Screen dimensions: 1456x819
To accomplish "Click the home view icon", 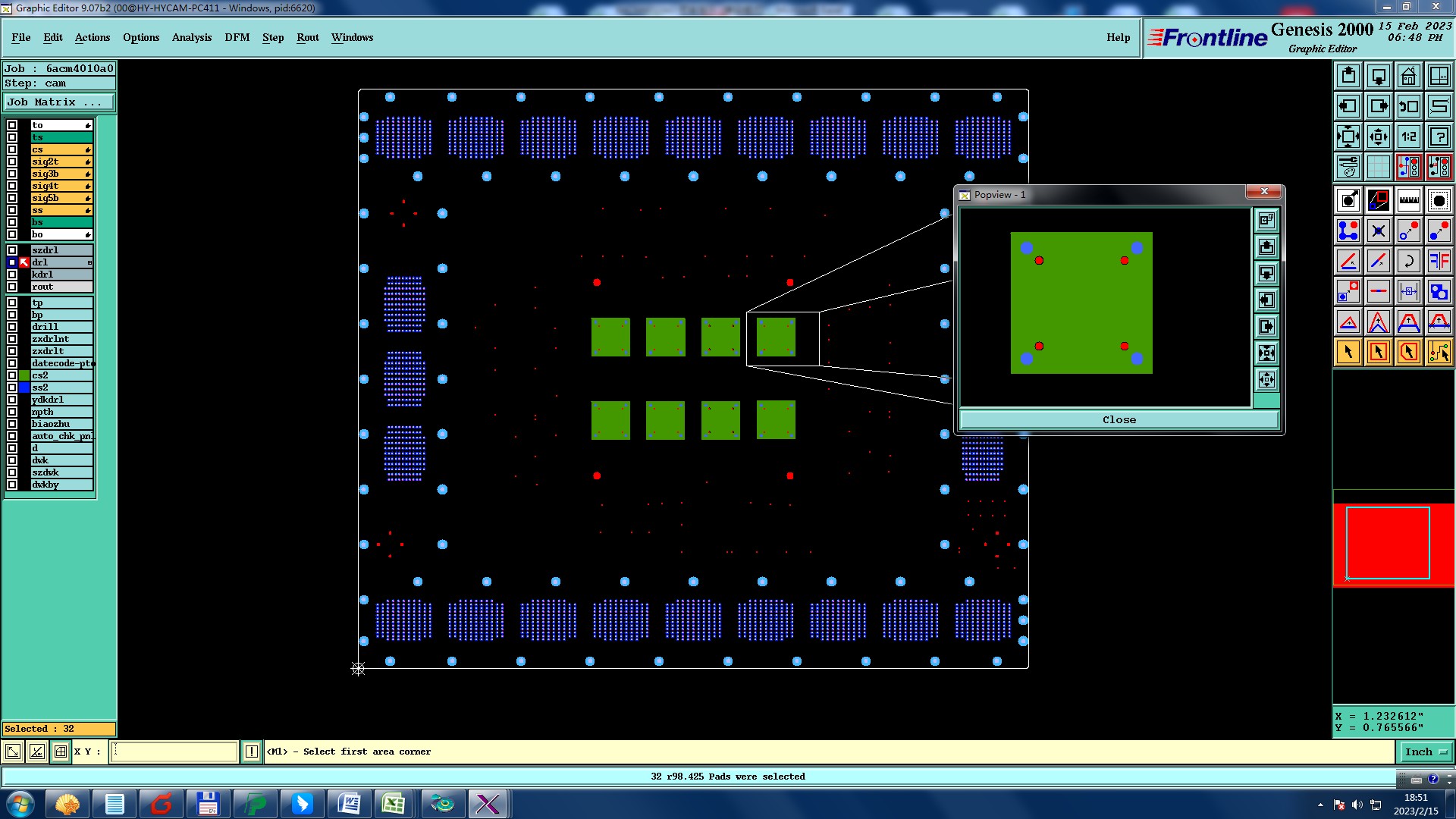I will (1408, 76).
